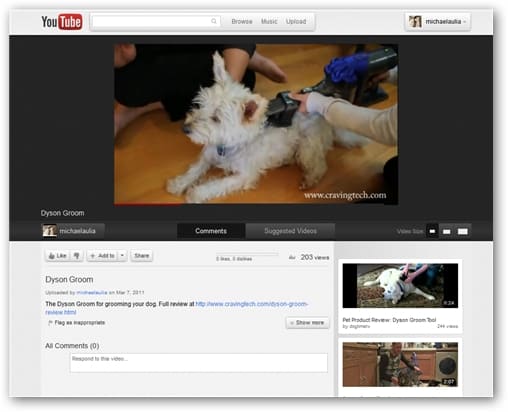The height and width of the screenshot is (412, 508).
Task: Open the Browse menu item
Action: [242, 21]
